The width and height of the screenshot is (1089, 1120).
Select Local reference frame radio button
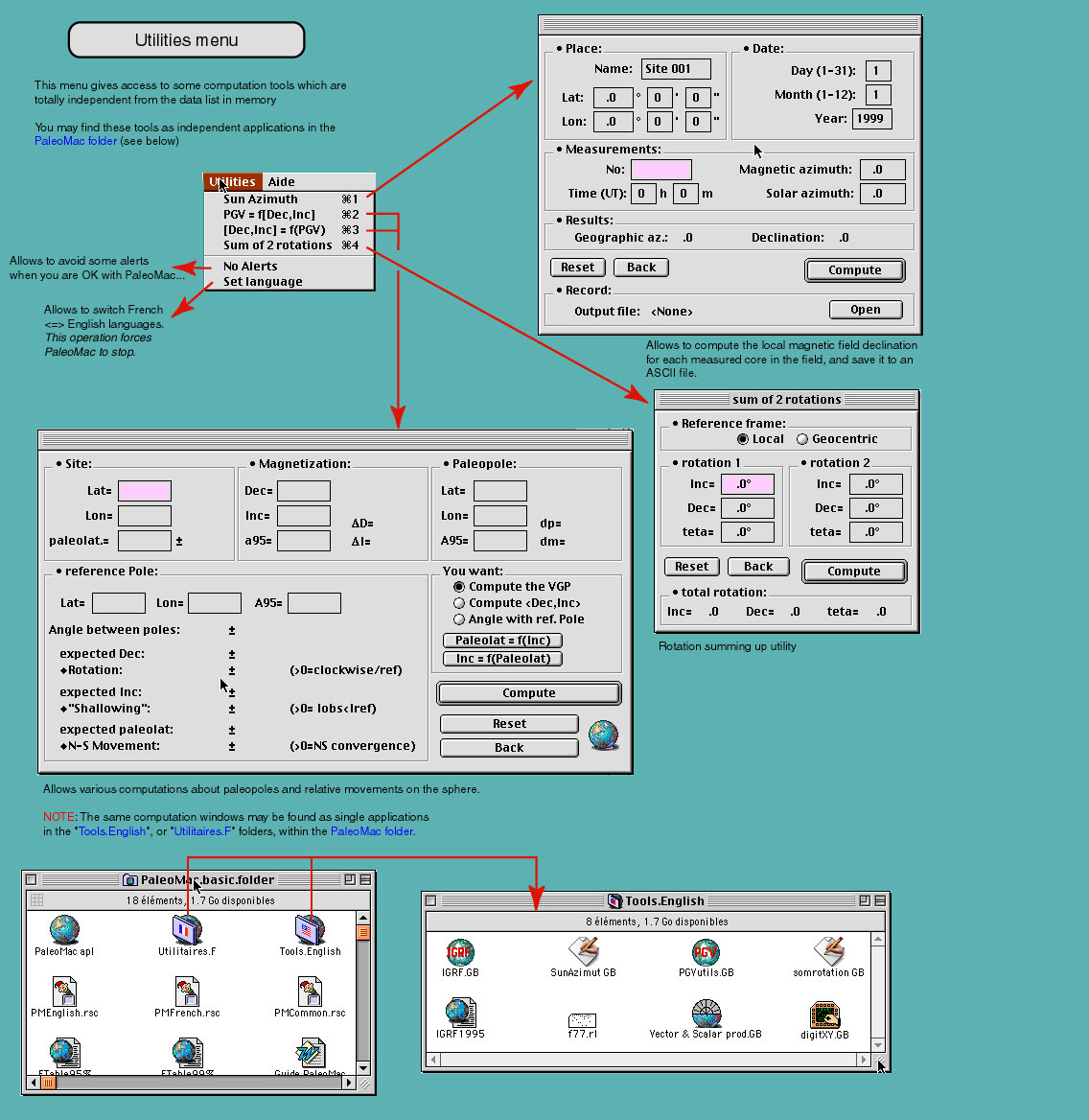[743, 439]
